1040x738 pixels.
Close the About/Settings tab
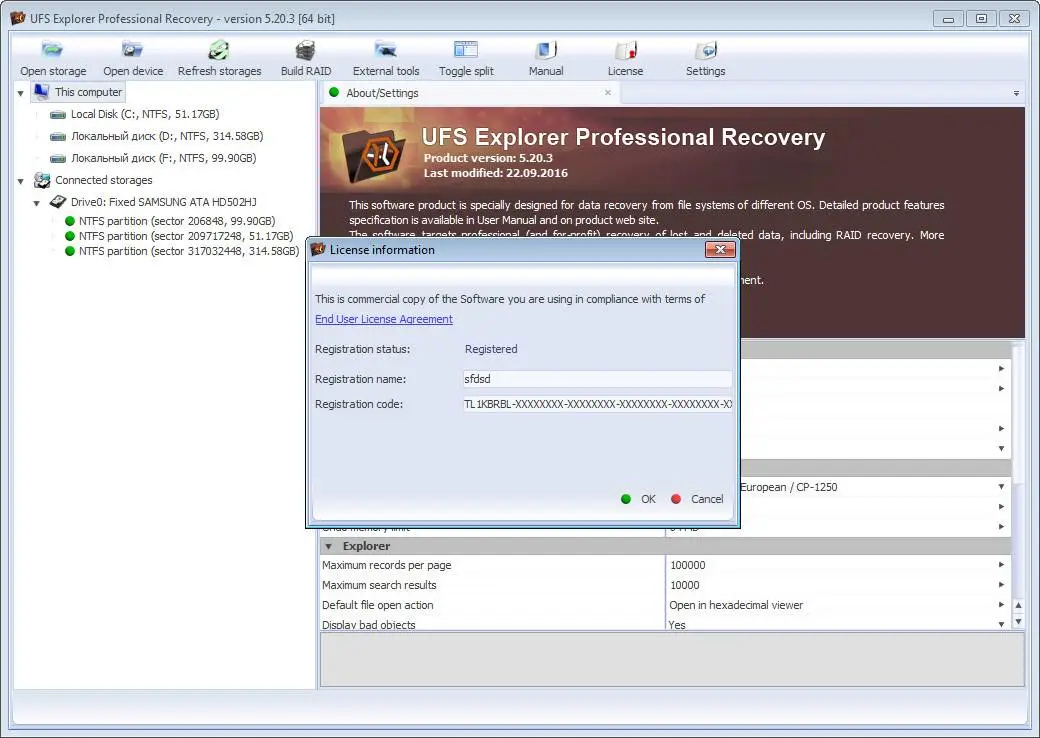click(x=608, y=93)
